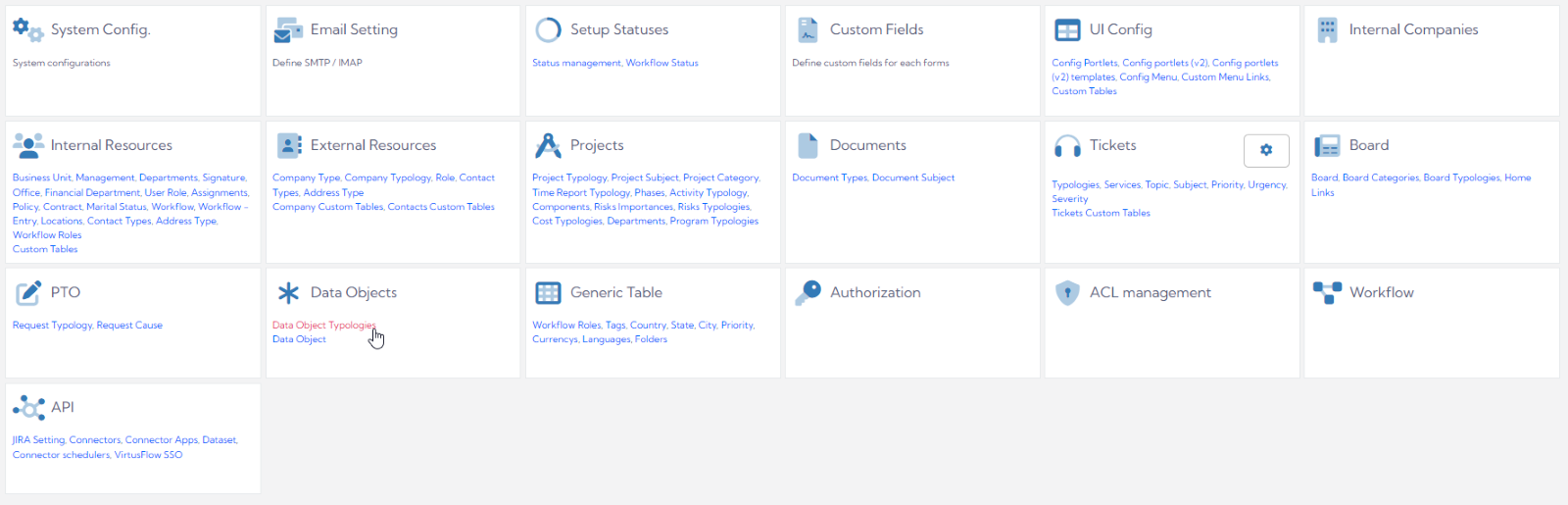Open Board Typologies link
The image size is (1568, 505).
click(x=1461, y=177)
